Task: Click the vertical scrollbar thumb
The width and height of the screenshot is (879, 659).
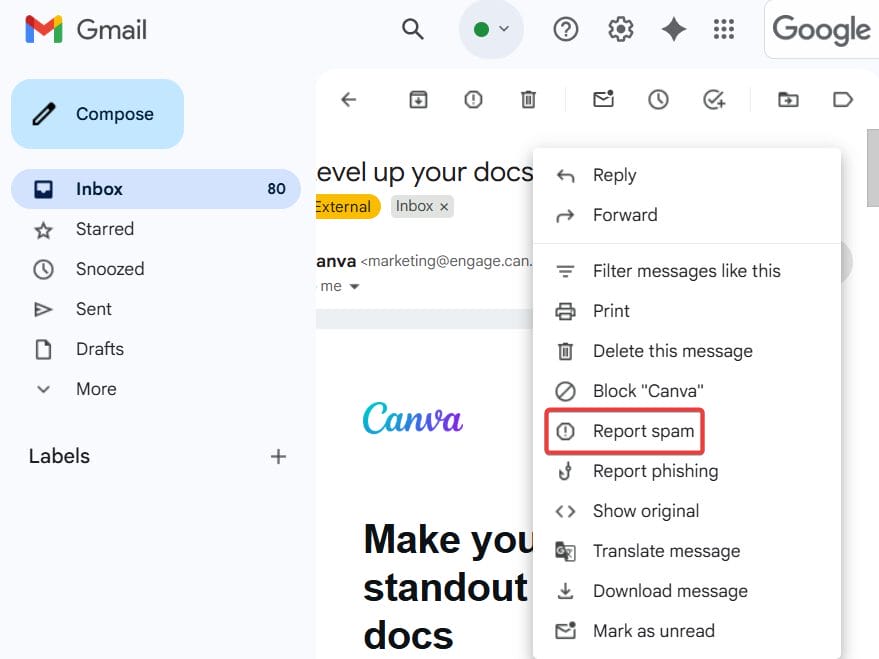Action: (873, 168)
